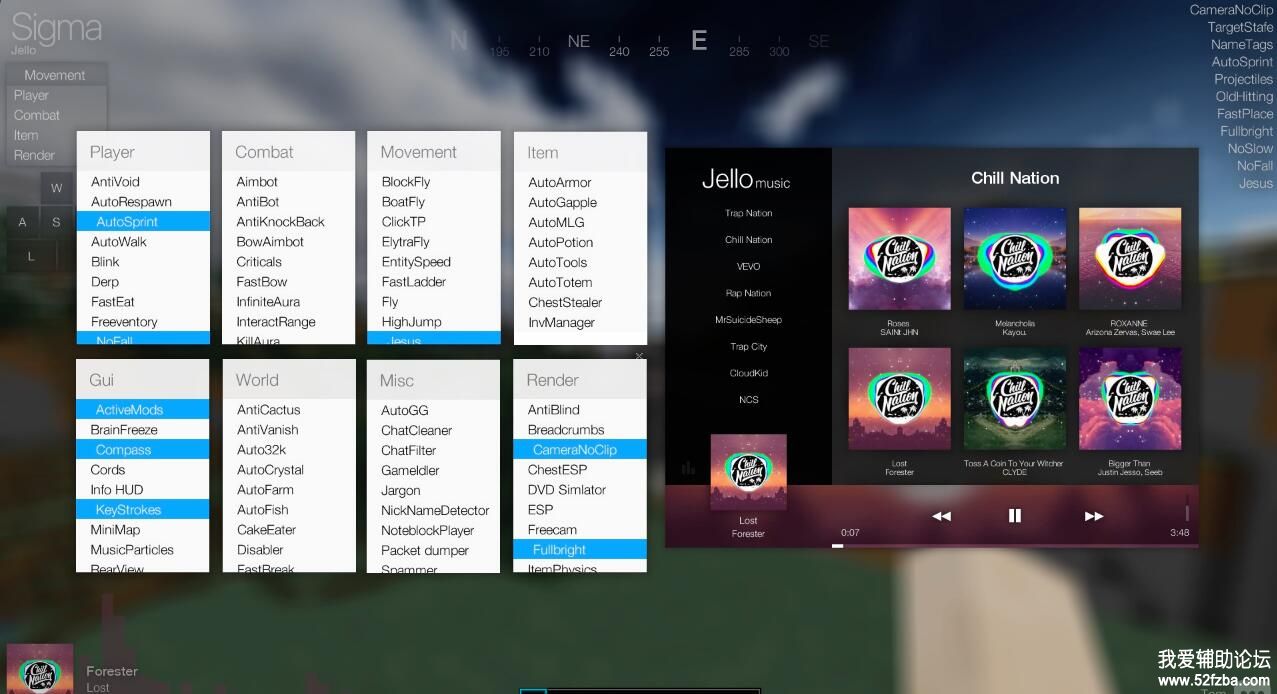Select the Trap City channel
This screenshot has width=1277, height=694.
pyautogui.click(x=749, y=347)
